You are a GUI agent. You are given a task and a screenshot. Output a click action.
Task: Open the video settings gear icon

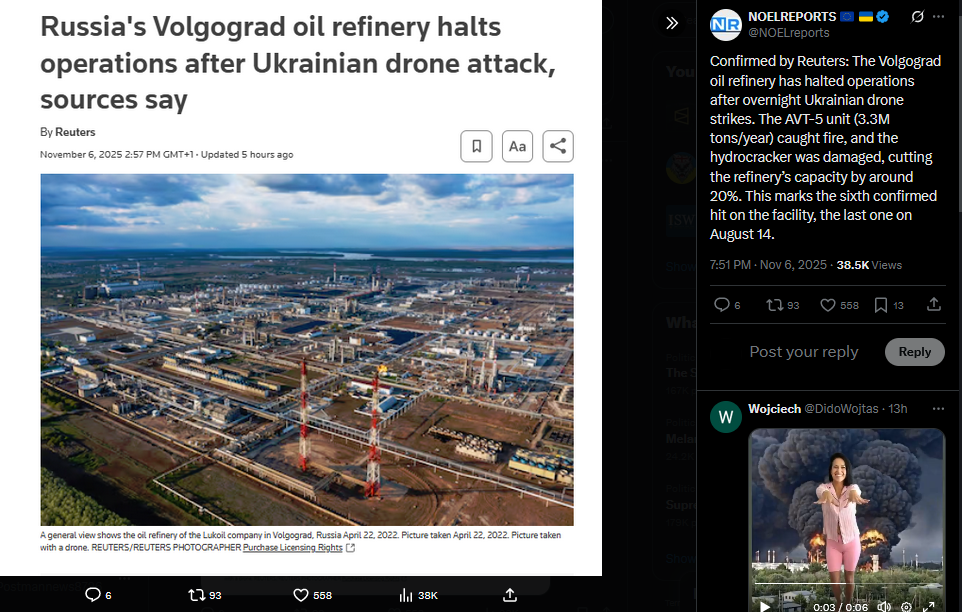[906, 606]
